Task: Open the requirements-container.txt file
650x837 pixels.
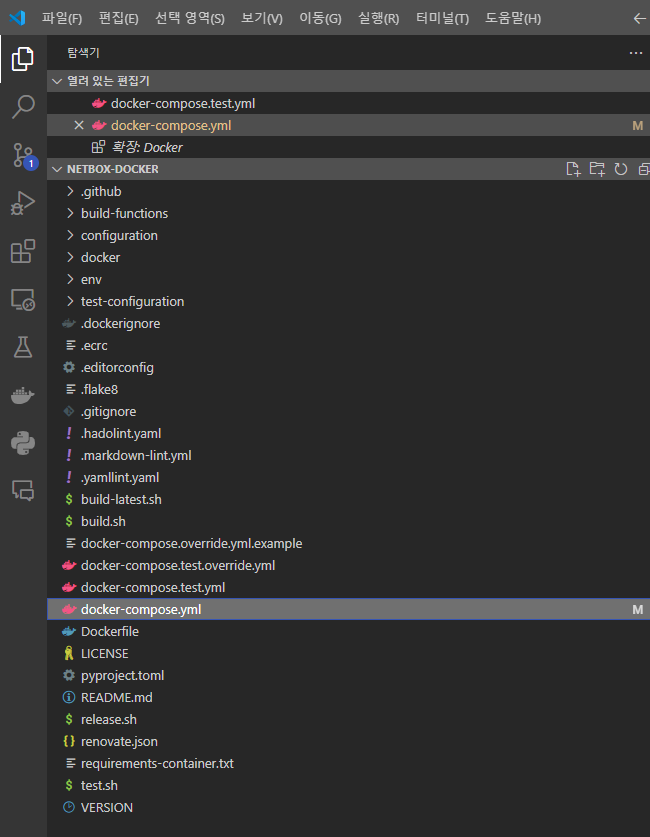Action: [348, 763]
